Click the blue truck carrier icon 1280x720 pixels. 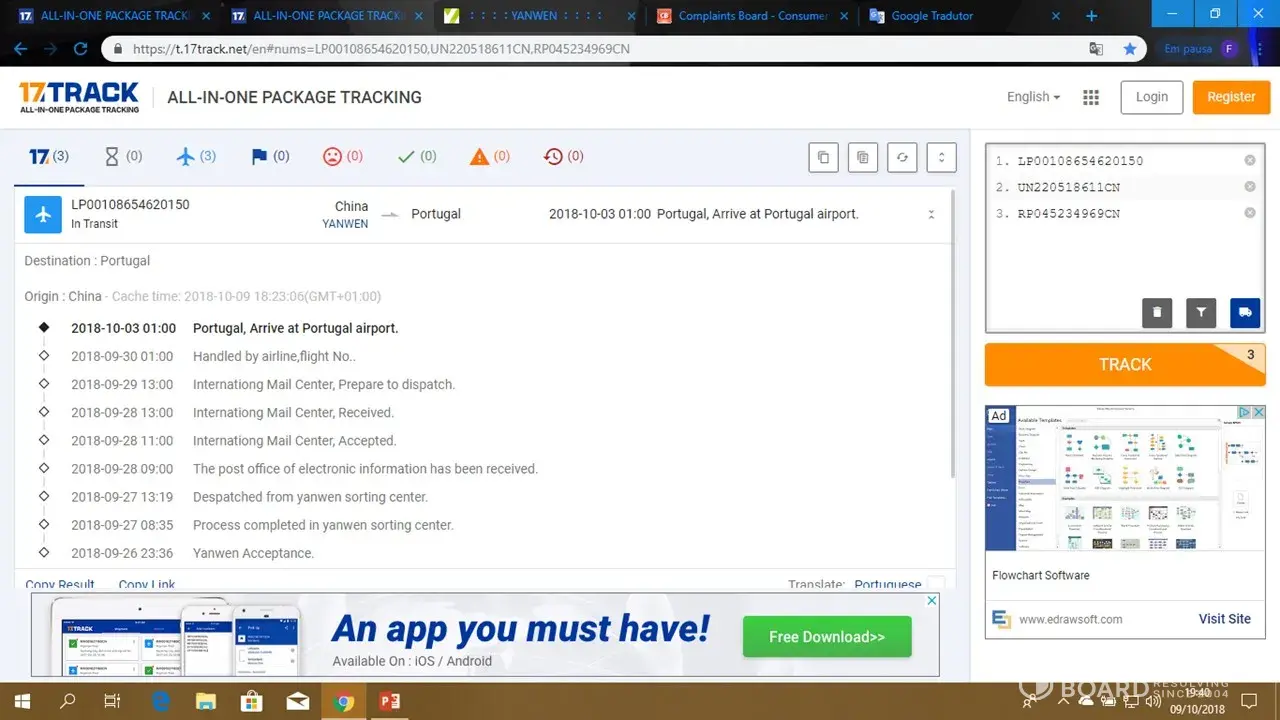coord(1245,312)
